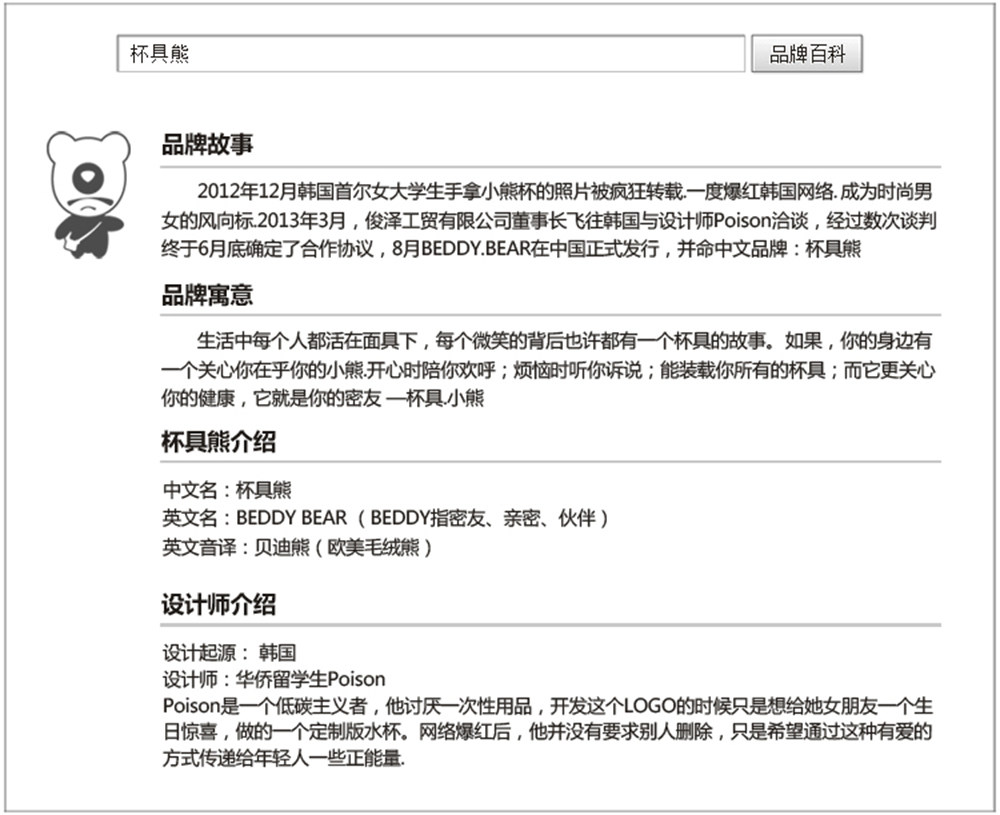Image resolution: width=1000 pixels, height=815 pixels.
Task: Click the paragraph starting 生活中每个人
Action: tap(548, 370)
